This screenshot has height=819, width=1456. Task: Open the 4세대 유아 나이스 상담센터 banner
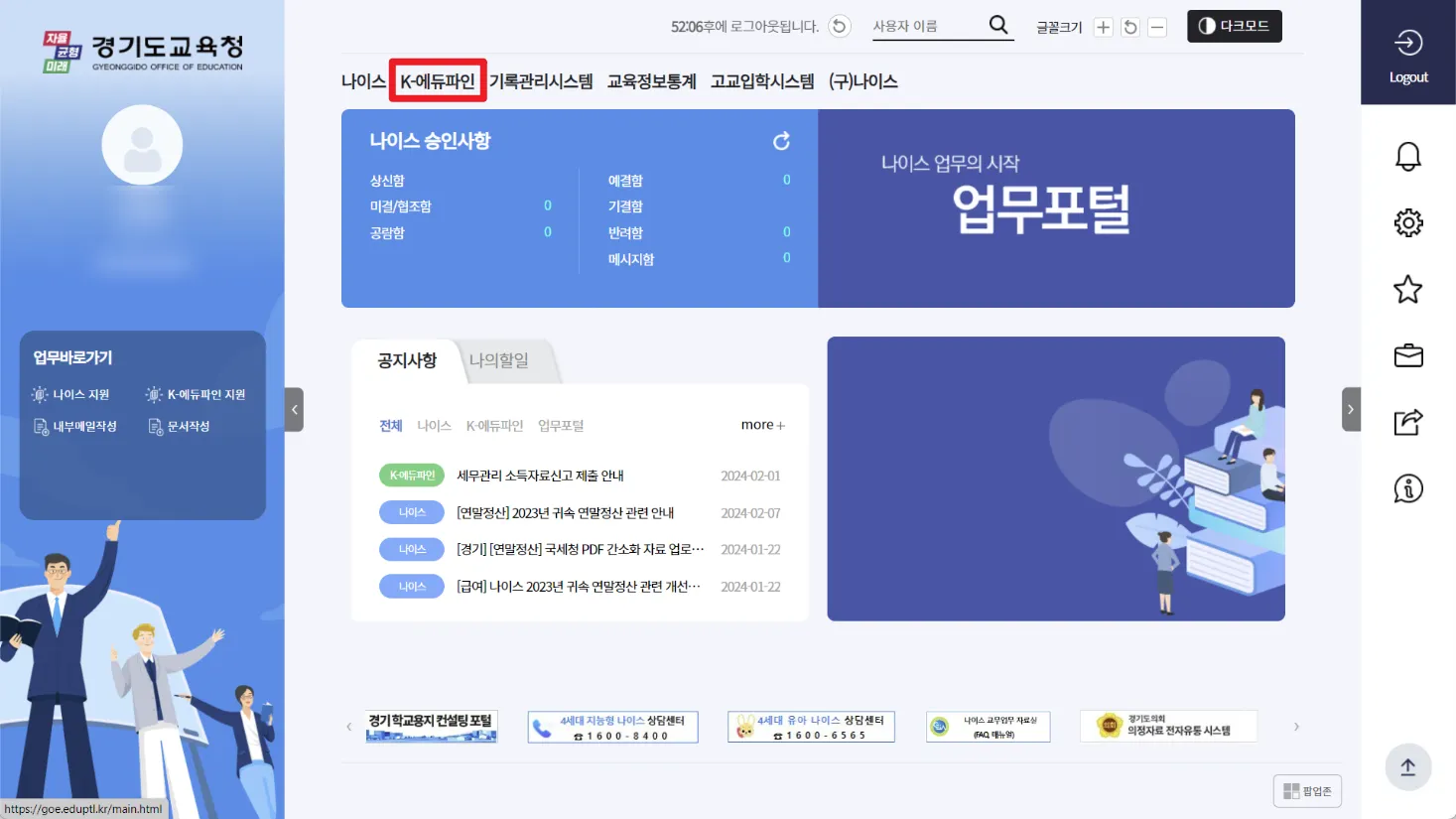click(812, 727)
